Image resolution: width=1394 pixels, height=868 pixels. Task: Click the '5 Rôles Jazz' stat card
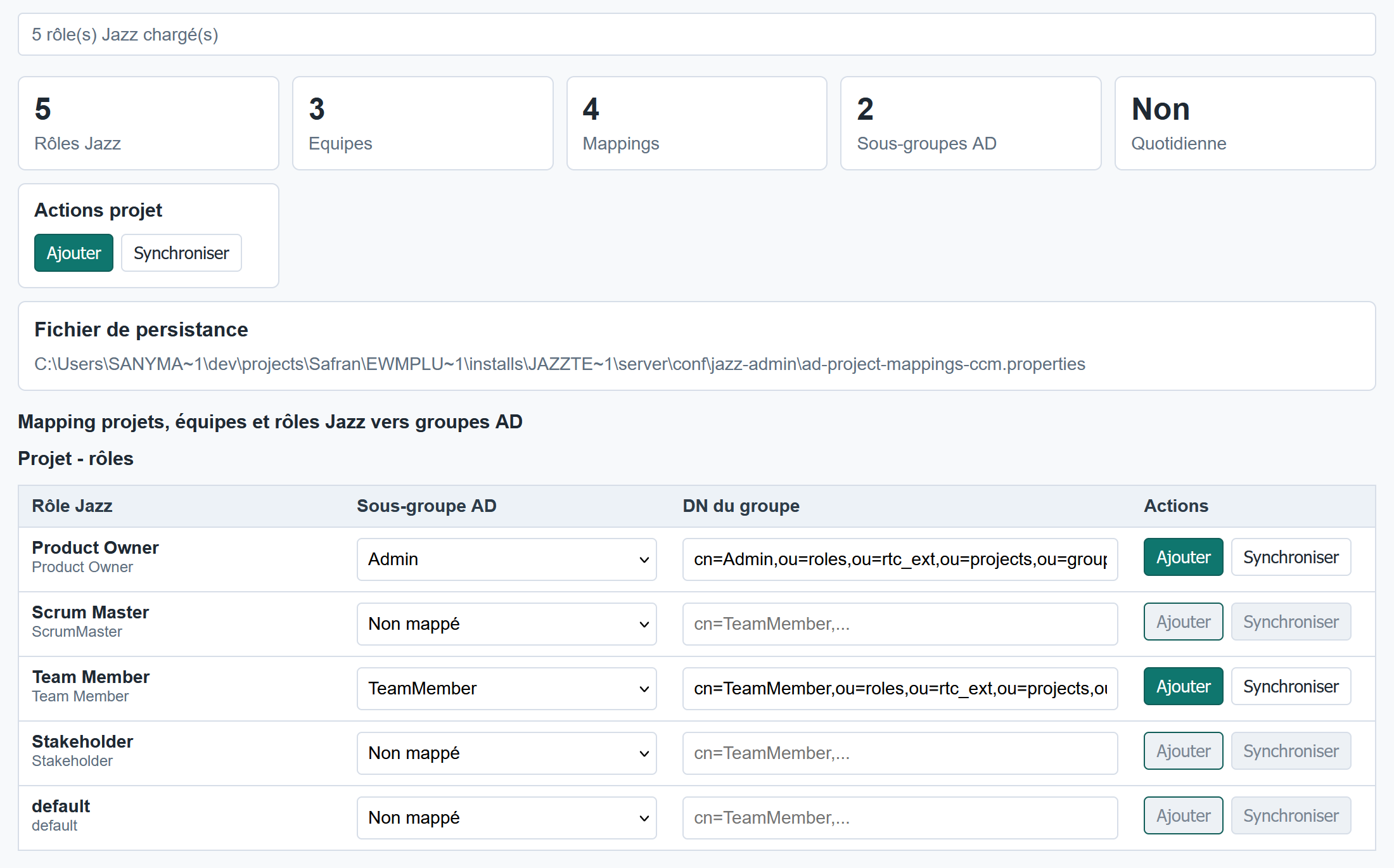click(148, 124)
